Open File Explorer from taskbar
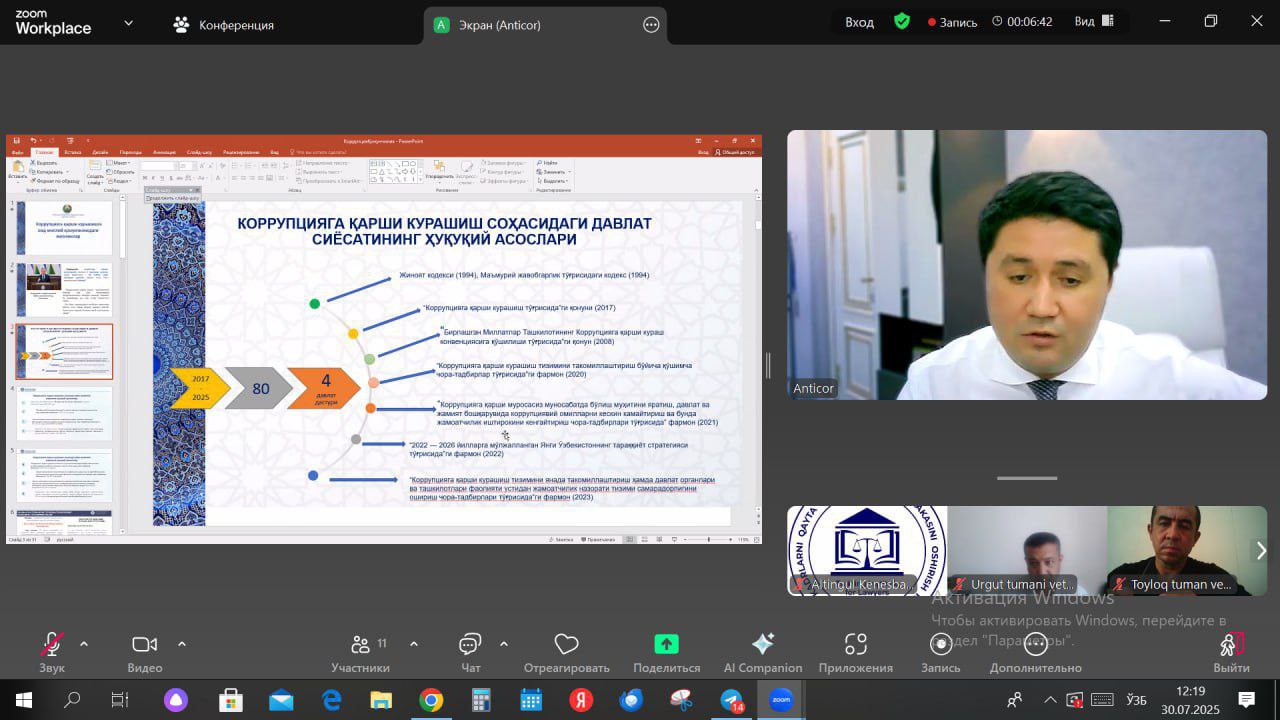The height and width of the screenshot is (720, 1280). click(381, 700)
